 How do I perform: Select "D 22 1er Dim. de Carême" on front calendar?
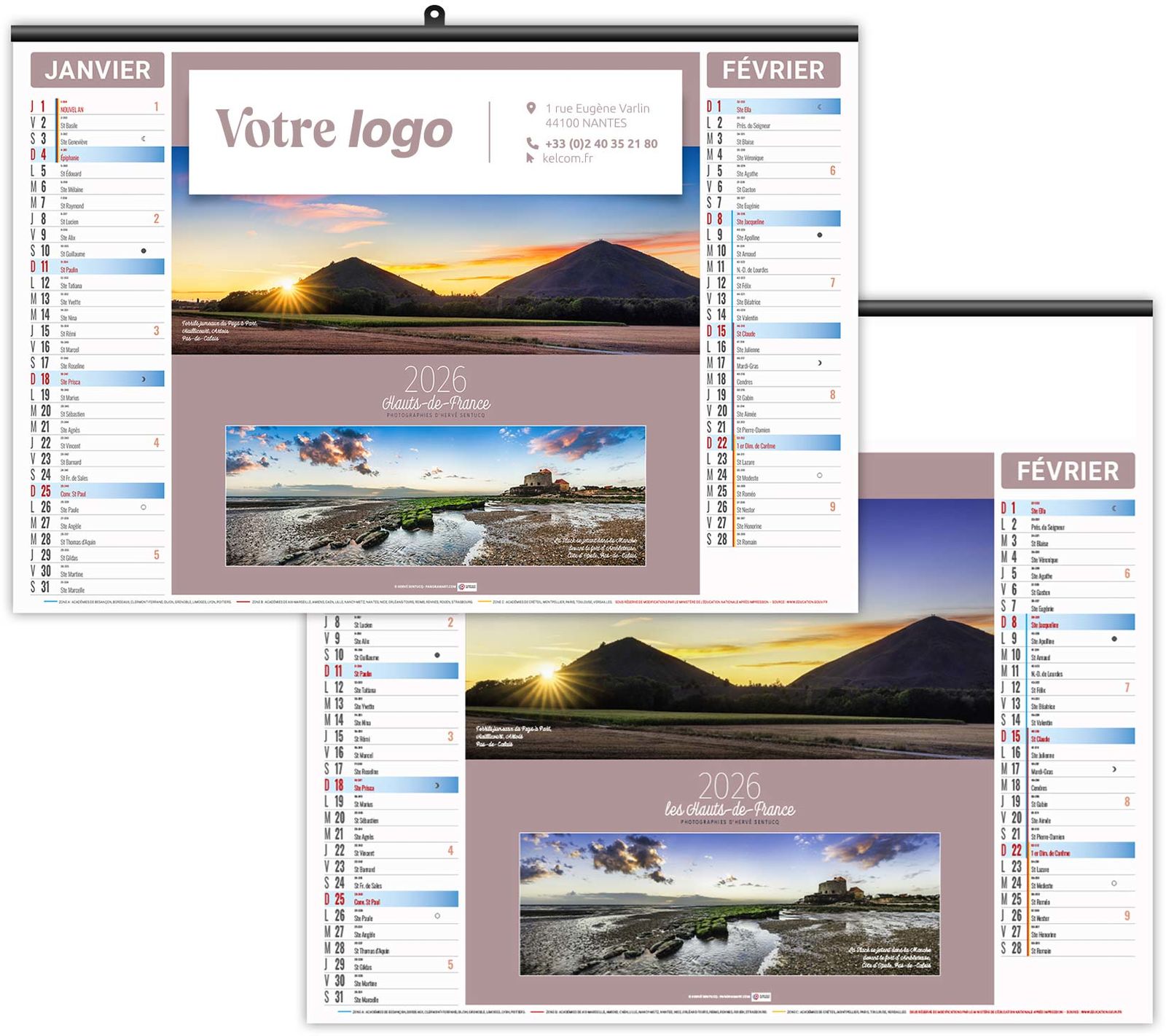[773, 443]
